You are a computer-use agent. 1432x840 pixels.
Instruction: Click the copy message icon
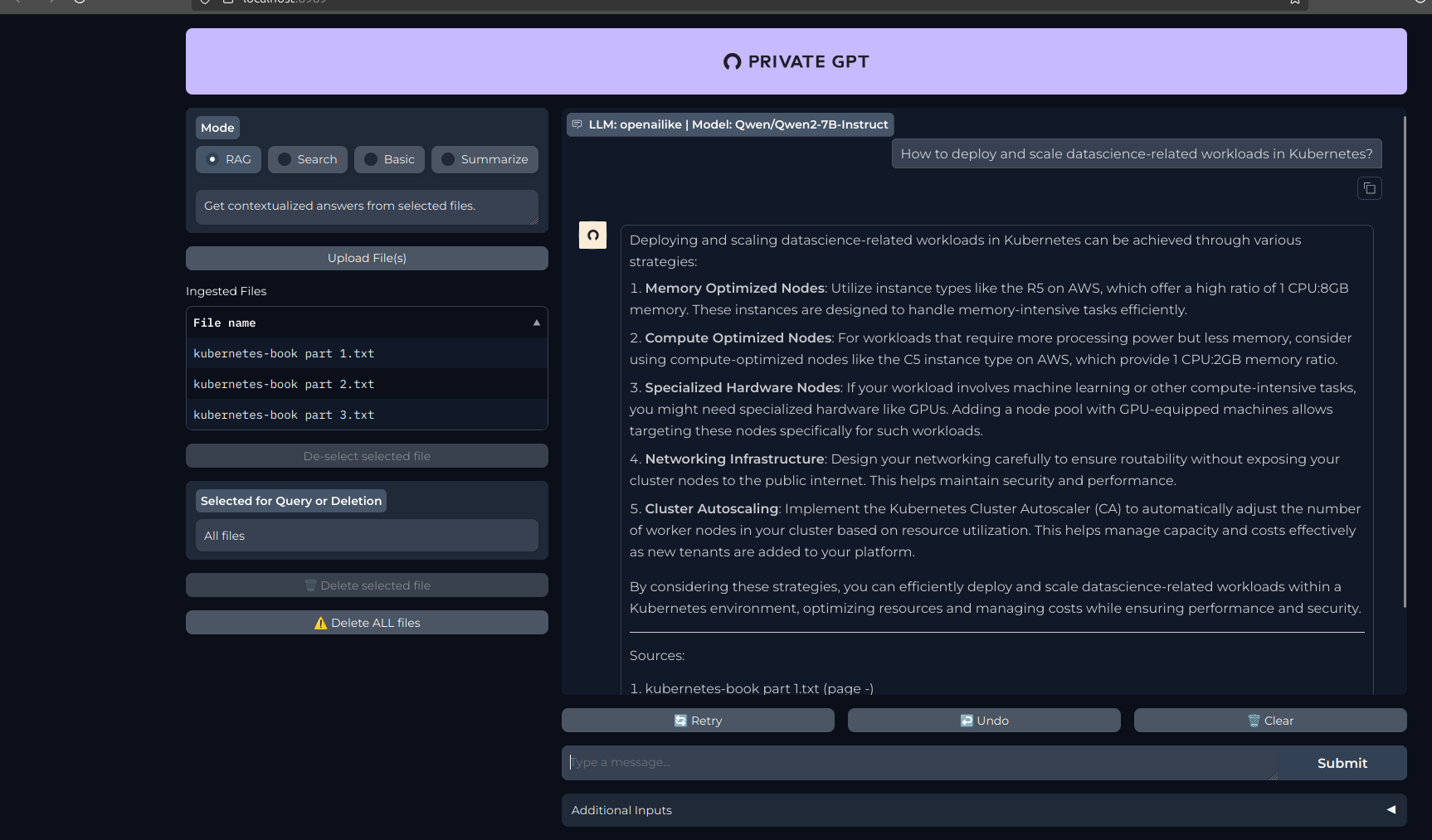pos(1369,188)
